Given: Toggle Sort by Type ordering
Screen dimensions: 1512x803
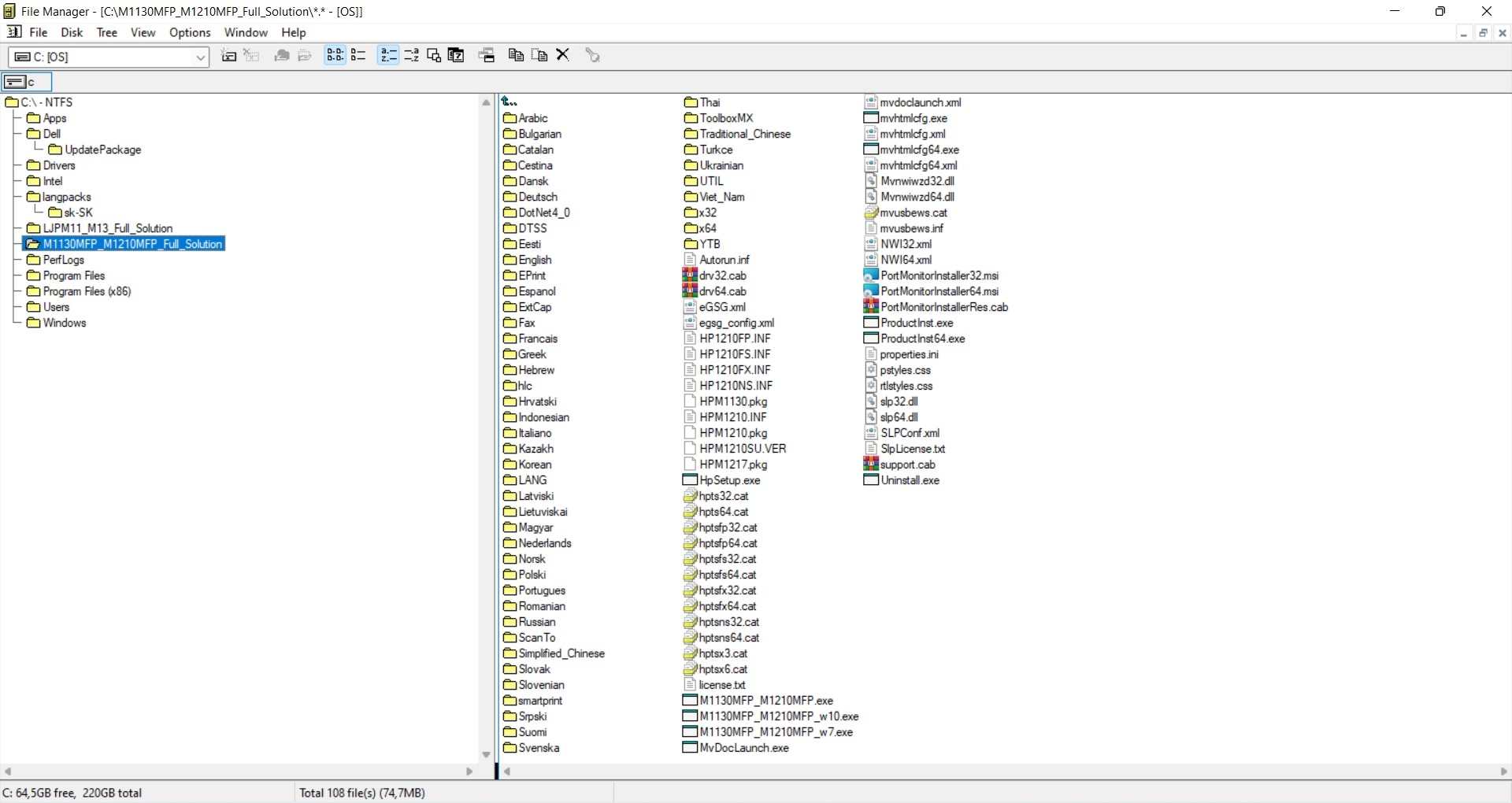Looking at the screenshot, I should [x=411, y=55].
